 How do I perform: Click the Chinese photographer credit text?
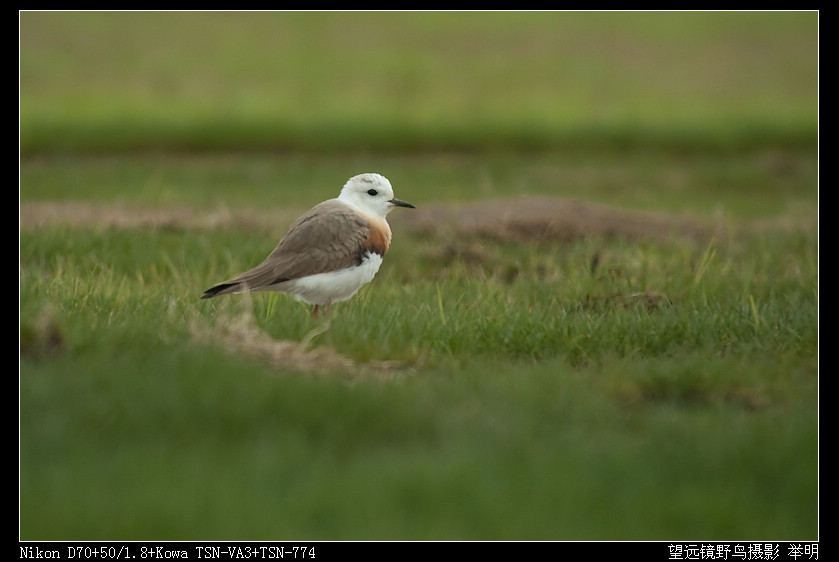(742, 552)
